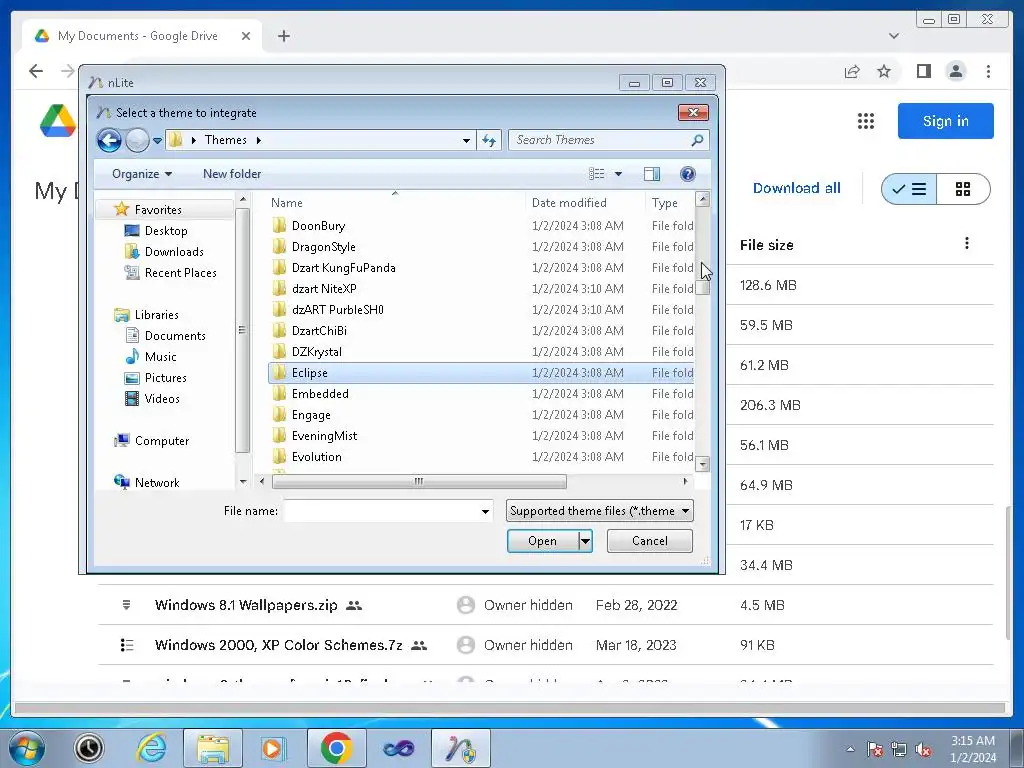Select the EveningMist folder
Screen dimensions: 1024x768
(x=324, y=436)
